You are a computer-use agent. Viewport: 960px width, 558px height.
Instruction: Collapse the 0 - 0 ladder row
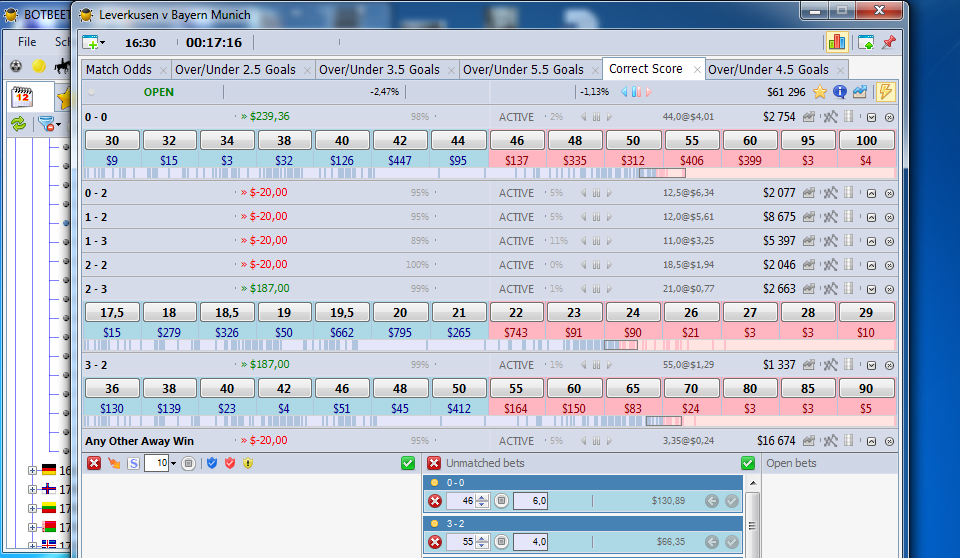coord(871,118)
